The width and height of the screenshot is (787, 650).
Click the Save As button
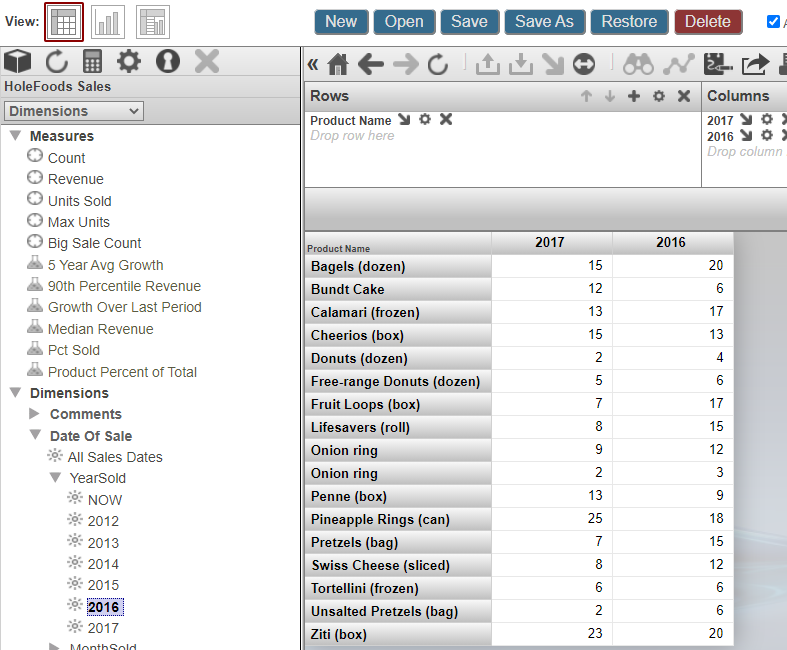point(545,22)
